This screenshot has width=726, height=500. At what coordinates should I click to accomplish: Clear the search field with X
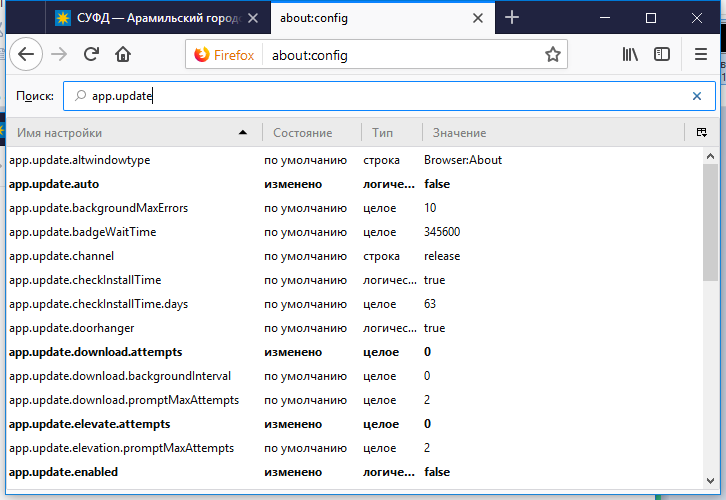697,96
